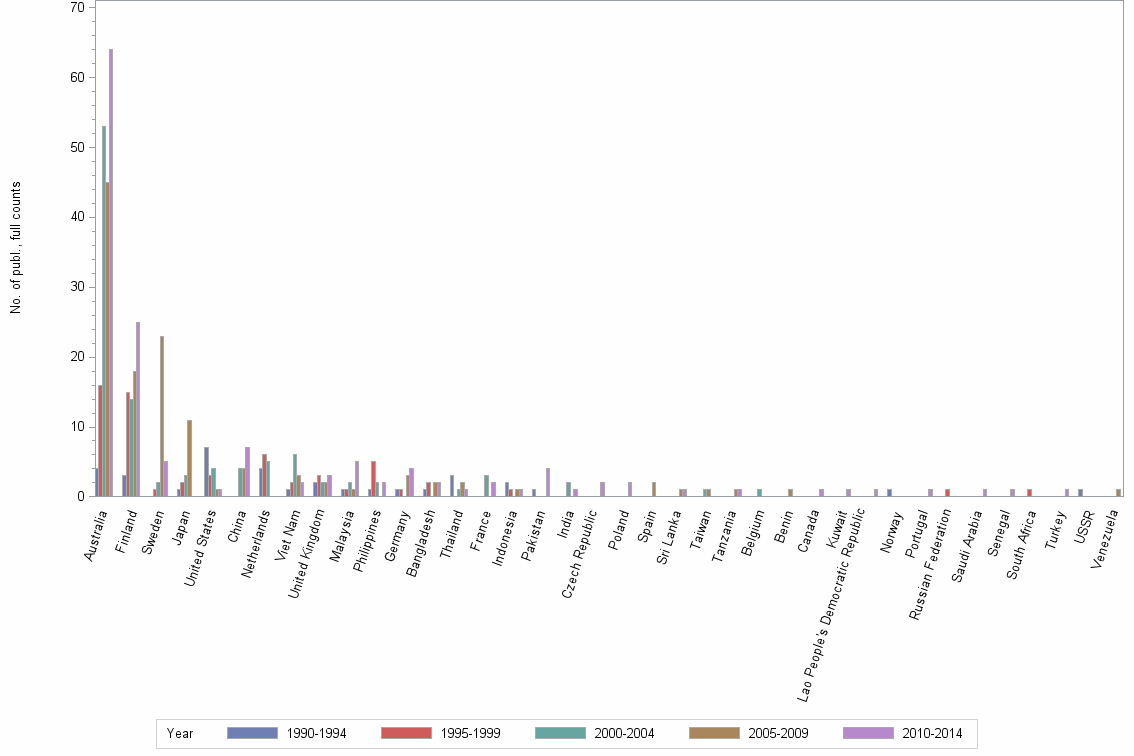Click the red Philippines 1995-1999 bar
The width and height of the screenshot is (1134, 756).
point(373,478)
